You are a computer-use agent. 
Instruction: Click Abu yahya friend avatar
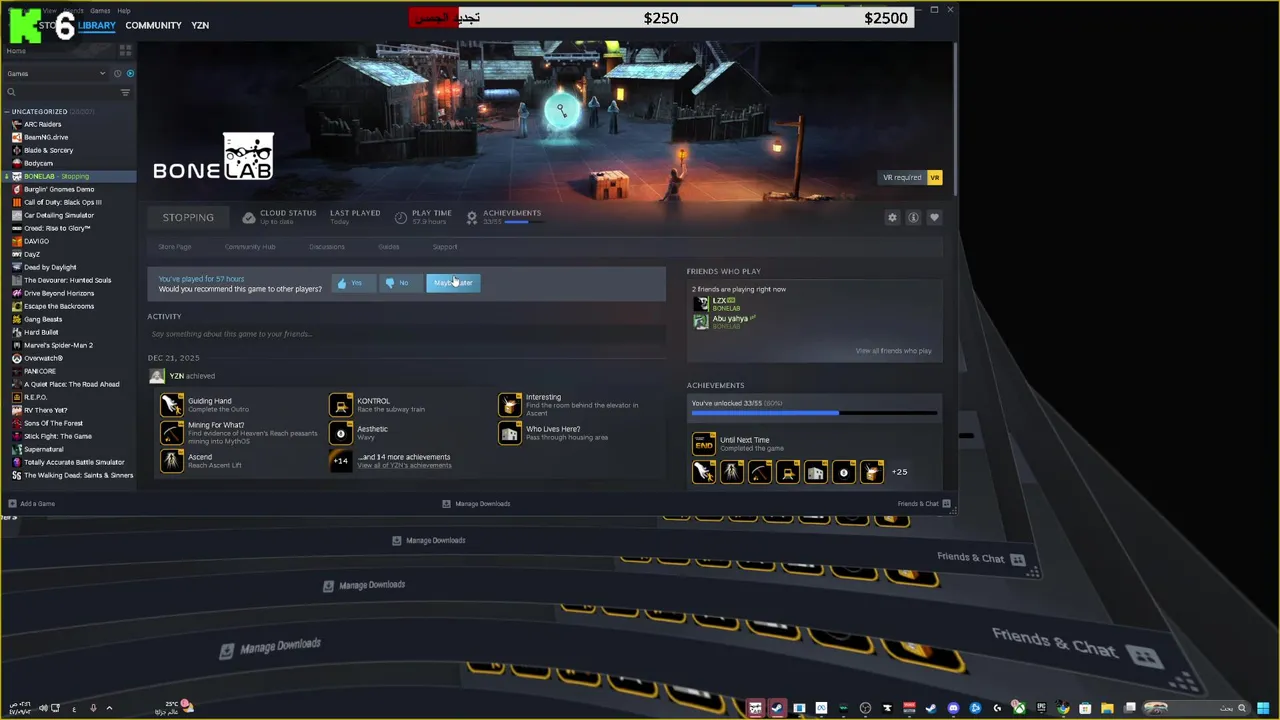pyautogui.click(x=701, y=321)
